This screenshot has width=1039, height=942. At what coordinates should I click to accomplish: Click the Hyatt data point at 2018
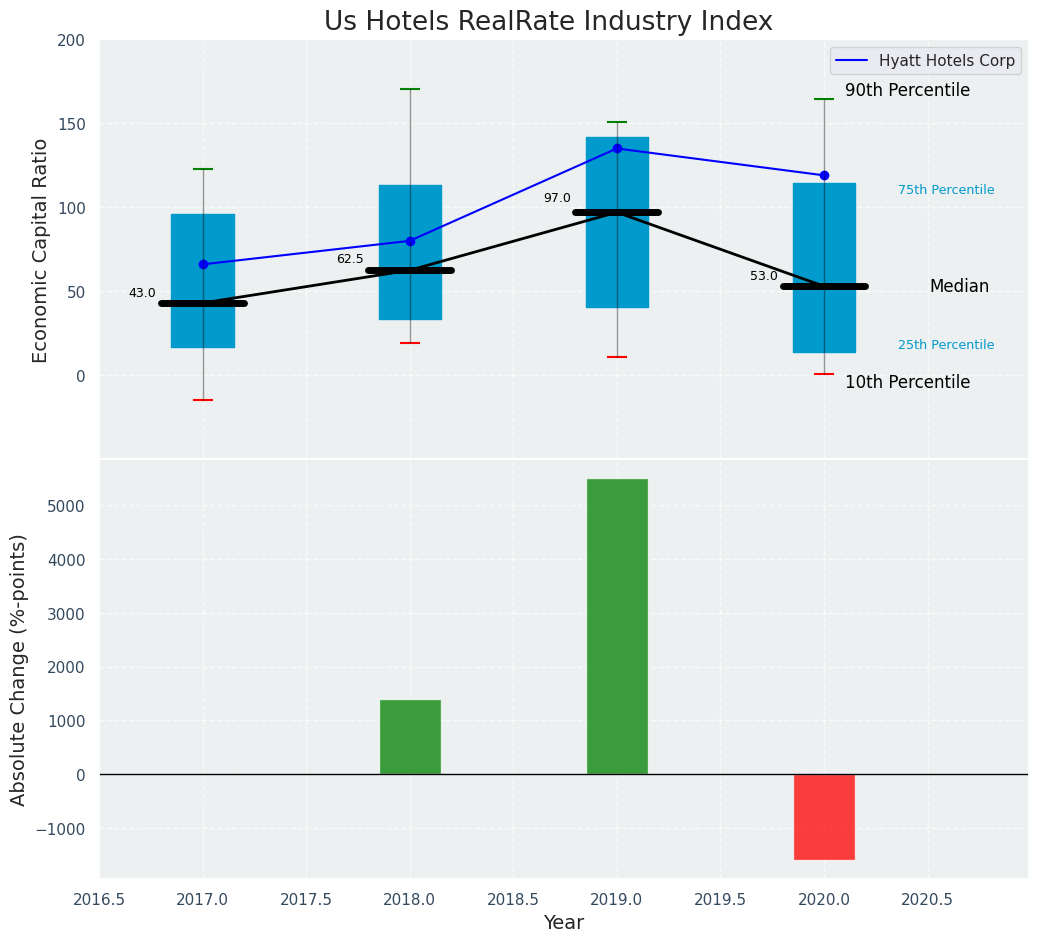pos(410,241)
